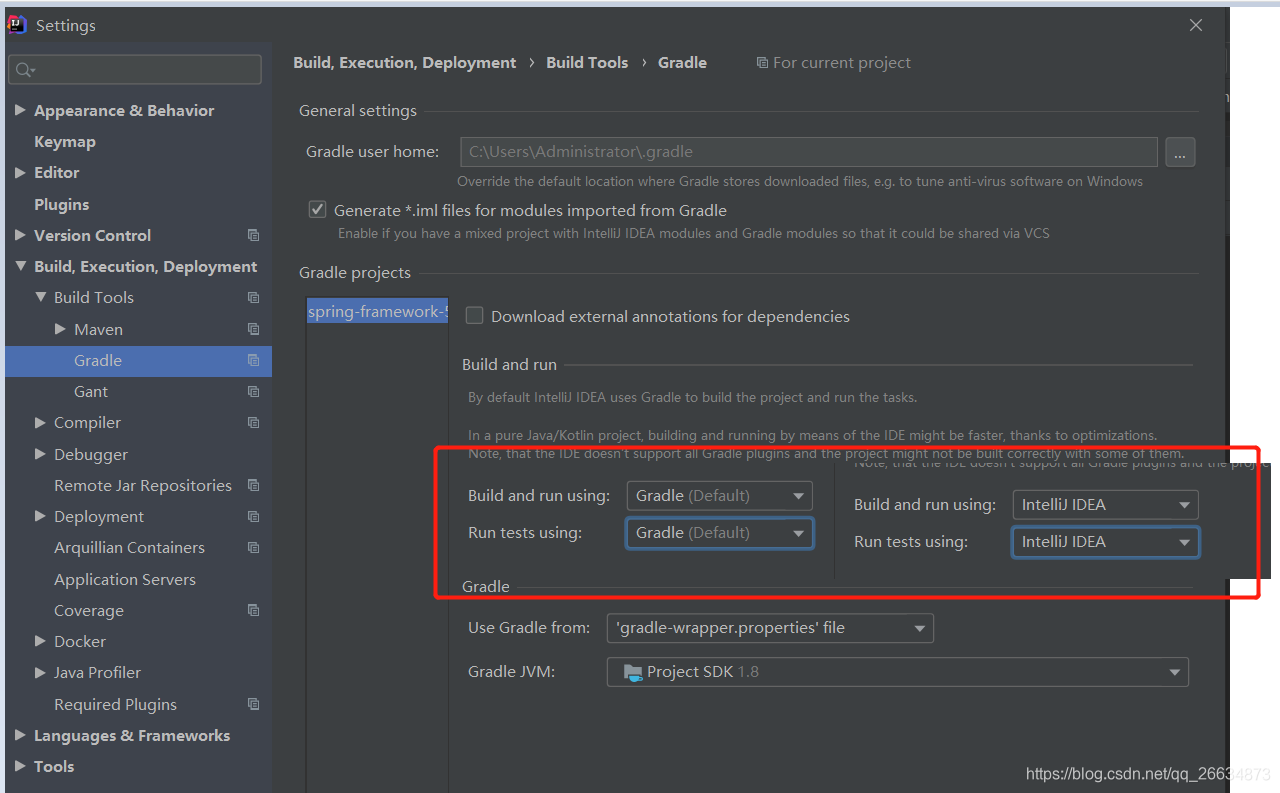Expand the Maven node
Image resolution: width=1280 pixels, height=793 pixels.
pos(60,329)
